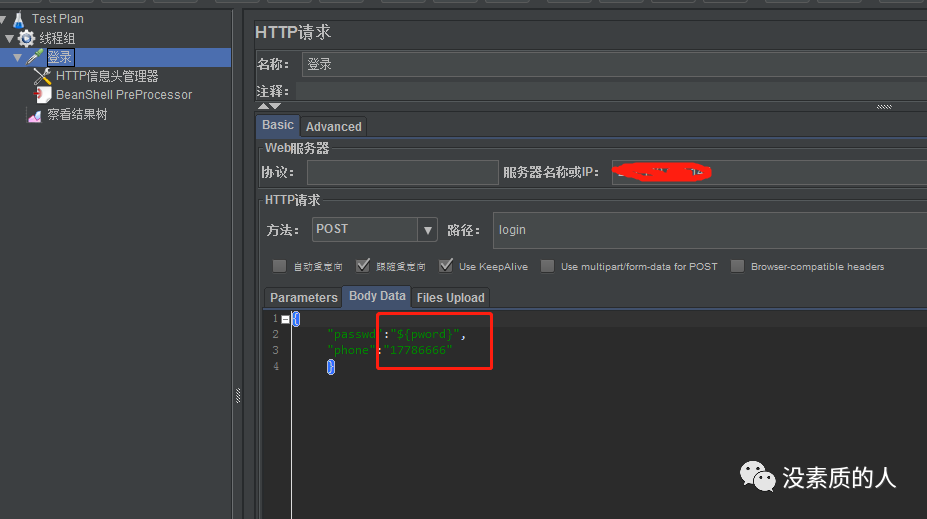Click the 线程组 gear icon
The image size is (927, 519).
(x=26, y=38)
